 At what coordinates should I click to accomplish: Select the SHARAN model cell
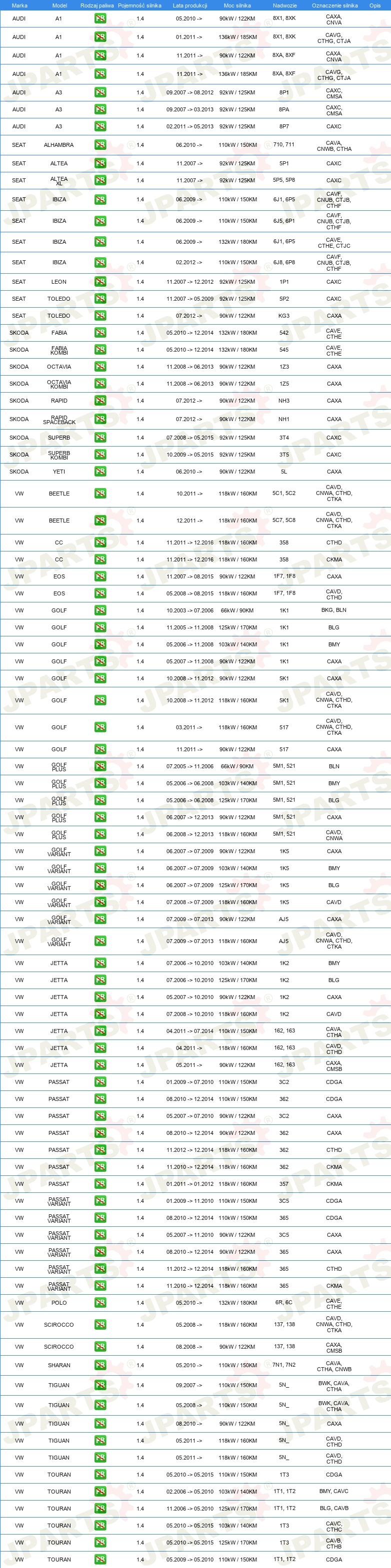point(59,1365)
